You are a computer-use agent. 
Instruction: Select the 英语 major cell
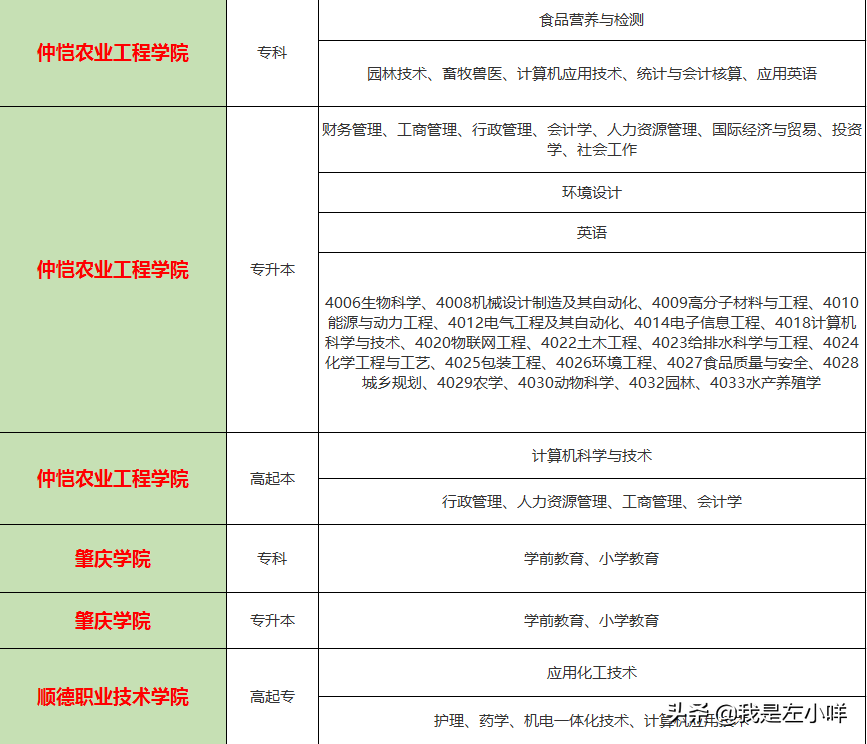(x=591, y=232)
